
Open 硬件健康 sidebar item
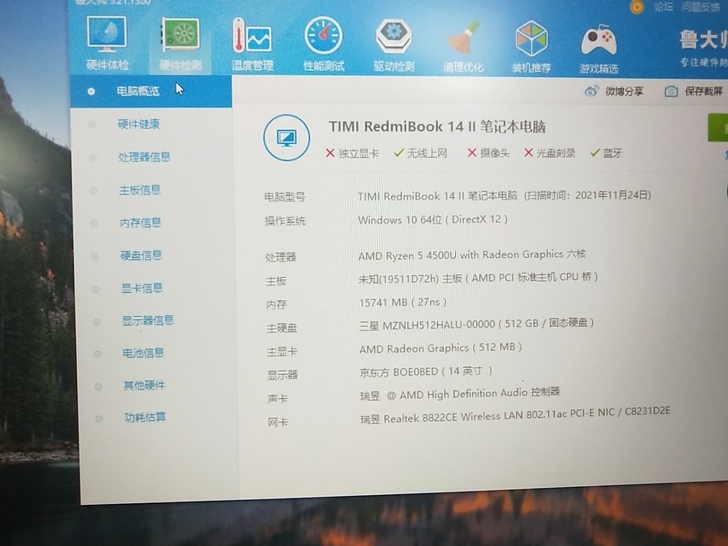pos(138,124)
